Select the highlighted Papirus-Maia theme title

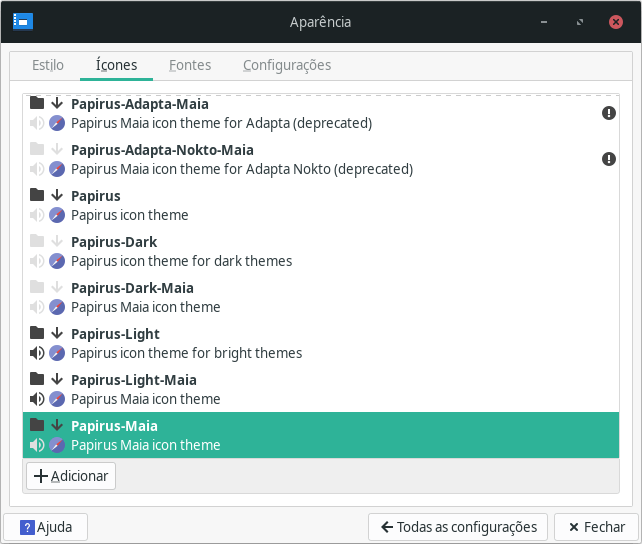(114, 426)
